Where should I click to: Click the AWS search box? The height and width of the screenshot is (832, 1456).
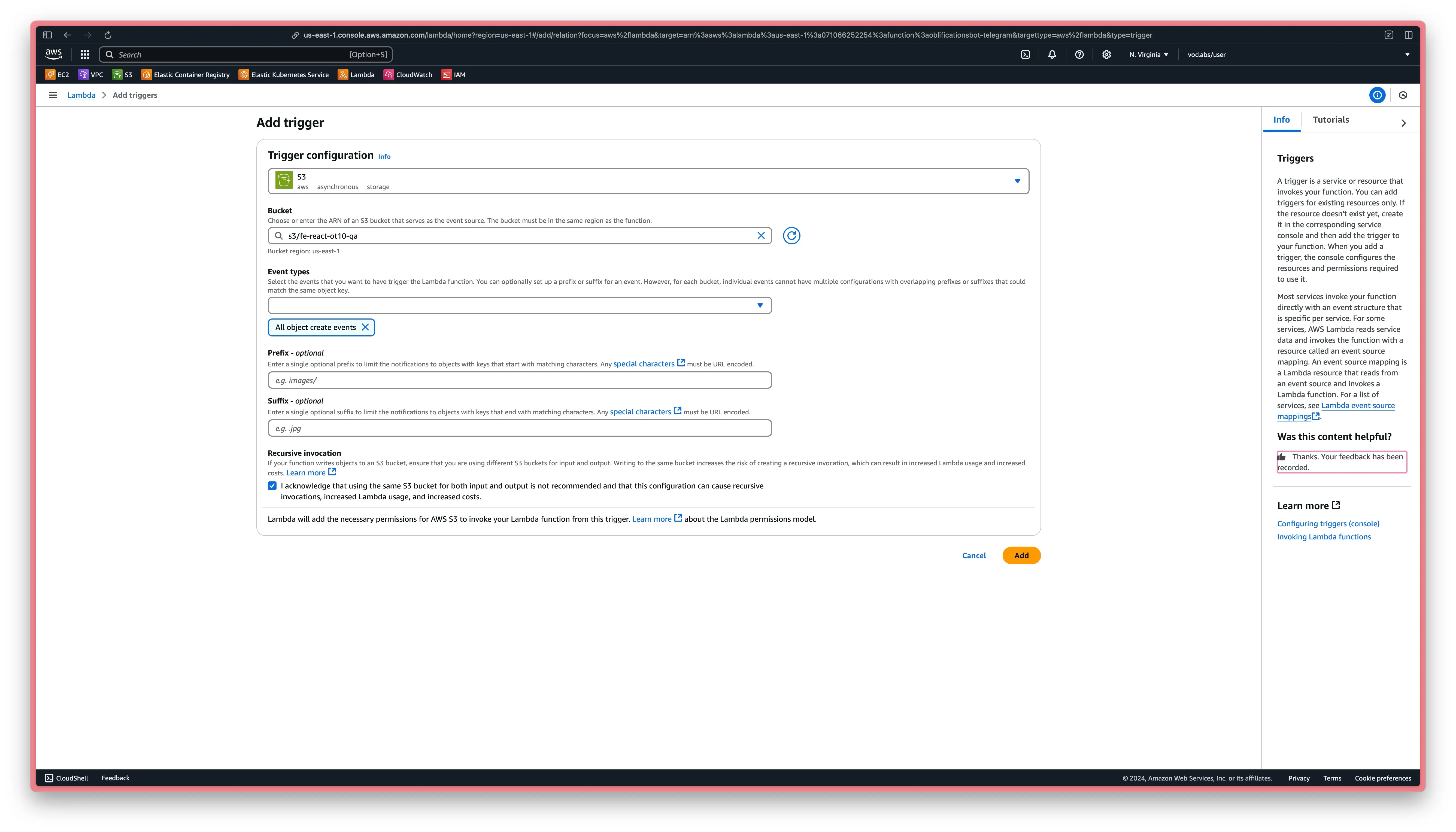[x=246, y=54]
